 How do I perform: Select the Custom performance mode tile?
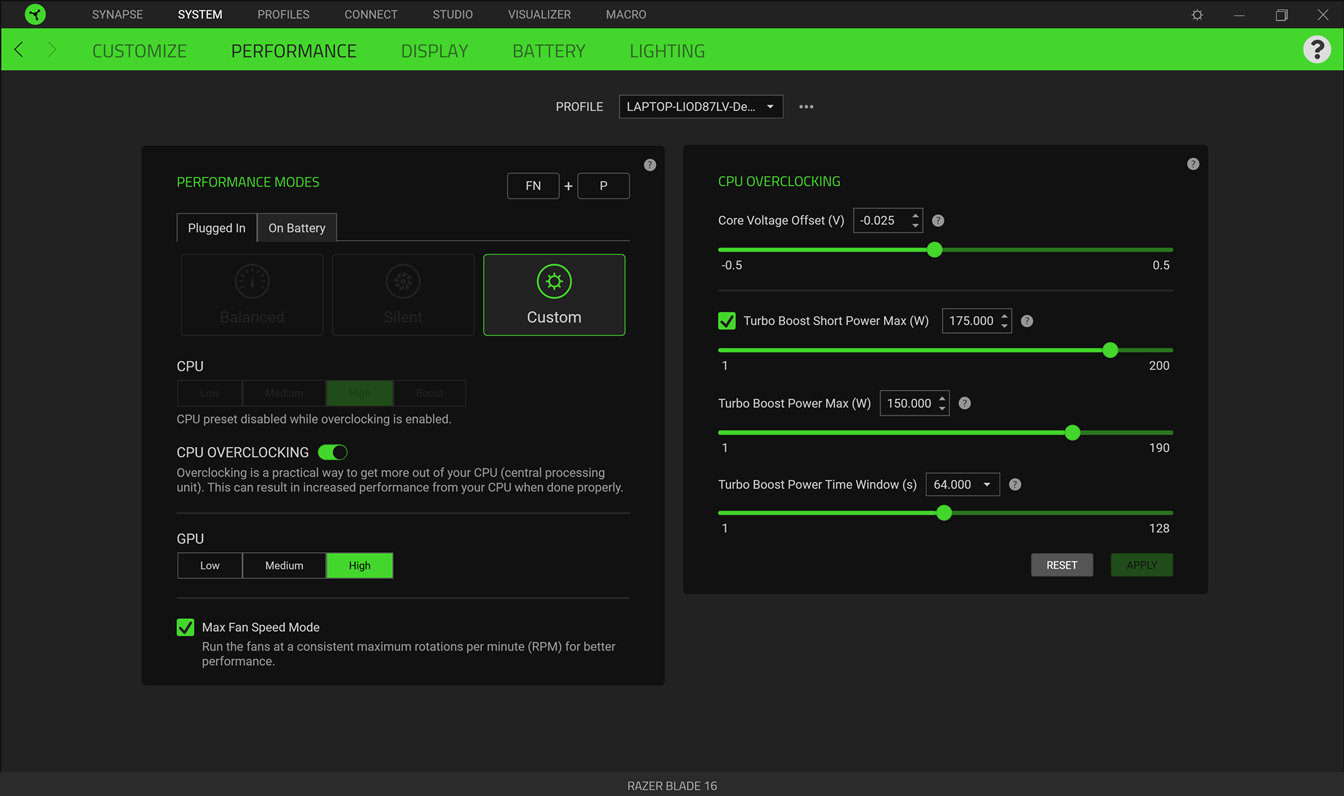coord(554,295)
